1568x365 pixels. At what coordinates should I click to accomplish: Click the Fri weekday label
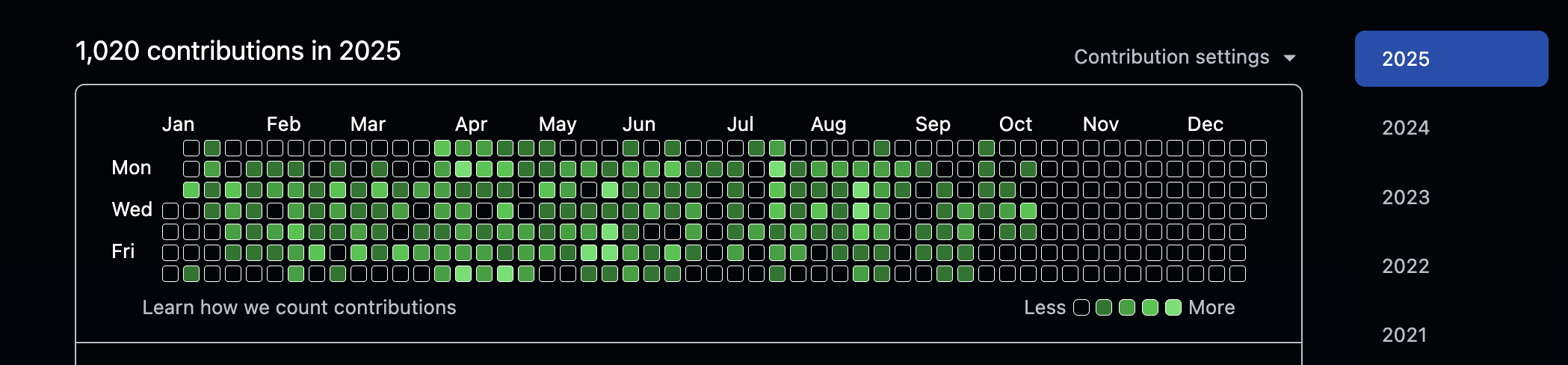tap(123, 251)
